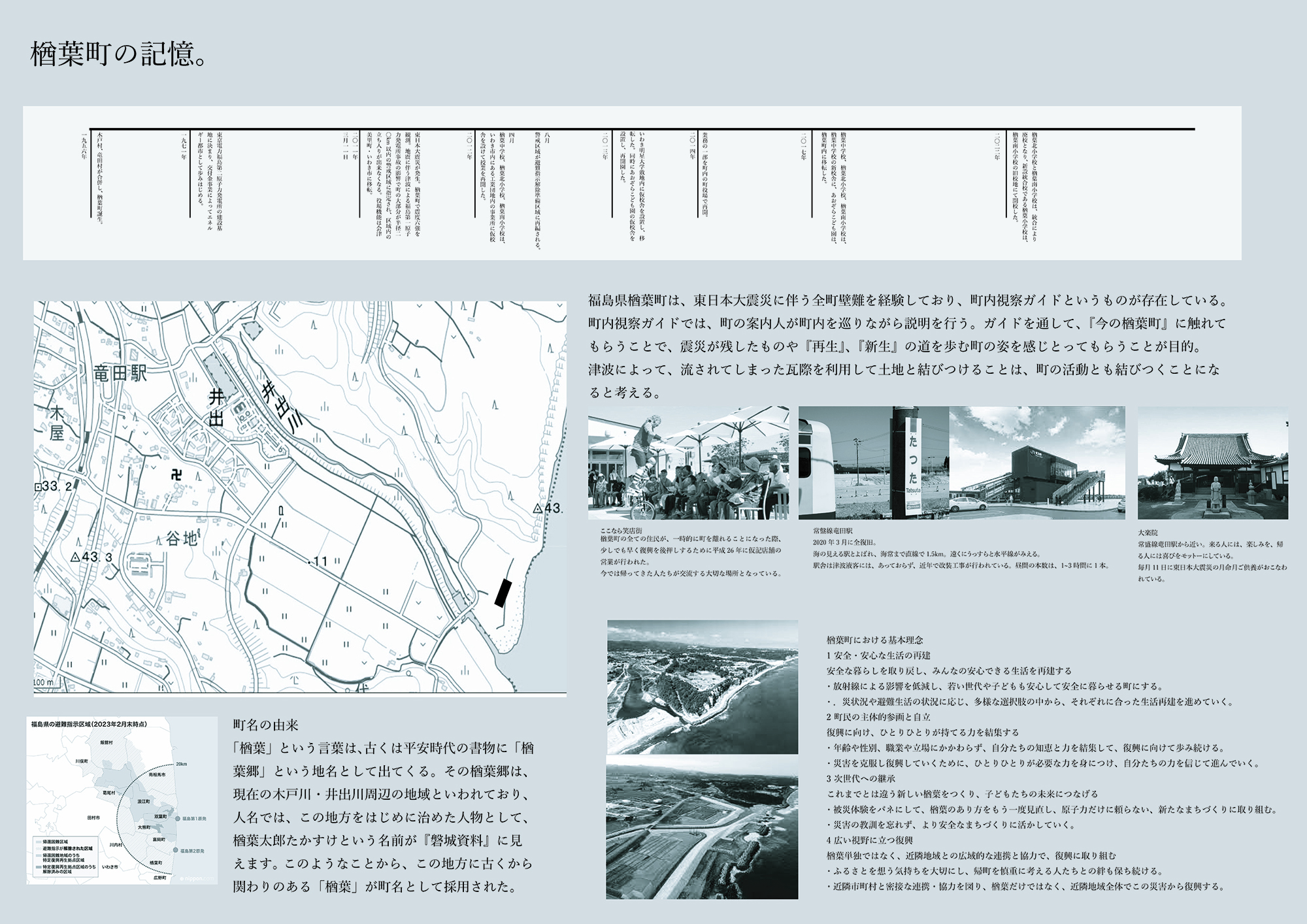Open the たつた station sign photo
The image size is (1307, 924).
click(873, 463)
